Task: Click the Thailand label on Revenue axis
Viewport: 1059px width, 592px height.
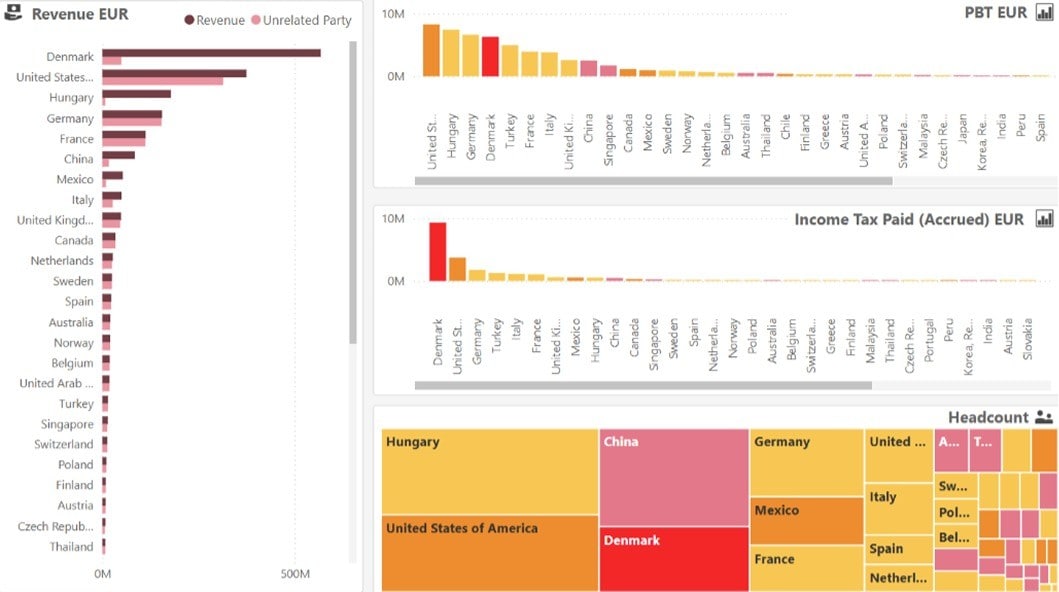Action: point(71,546)
